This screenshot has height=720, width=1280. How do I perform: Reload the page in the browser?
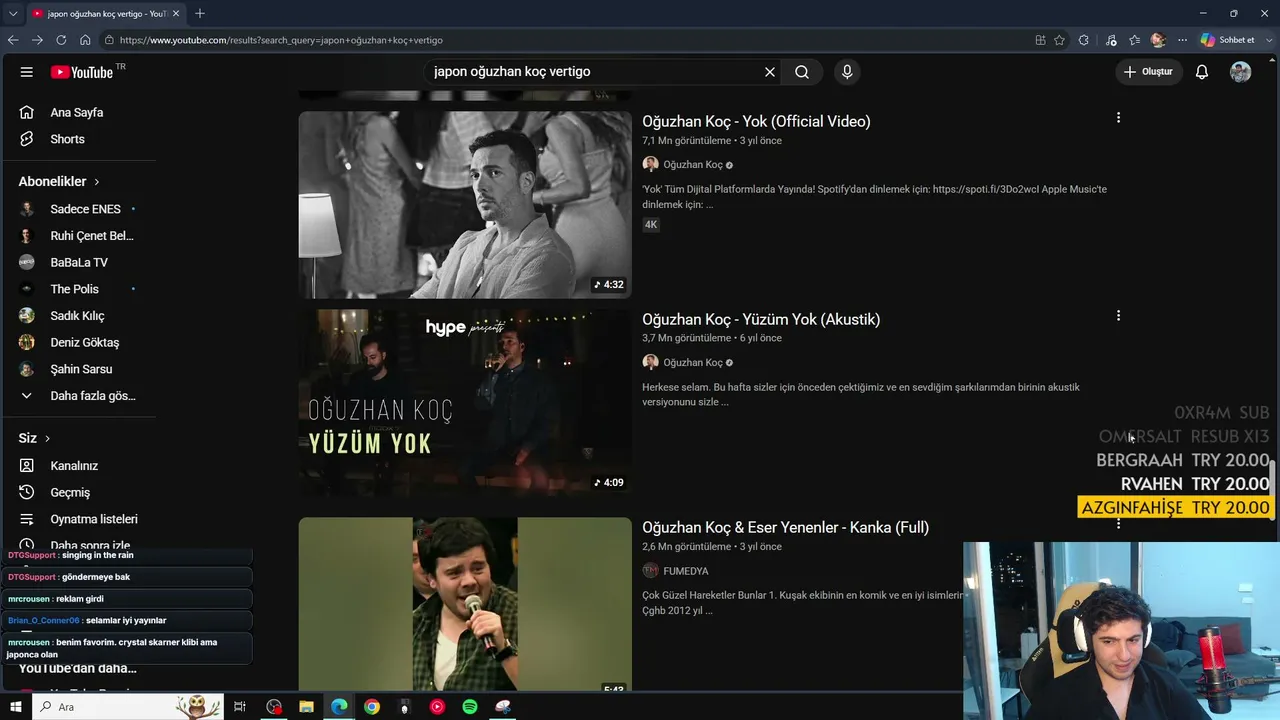pyautogui.click(x=61, y=40)
